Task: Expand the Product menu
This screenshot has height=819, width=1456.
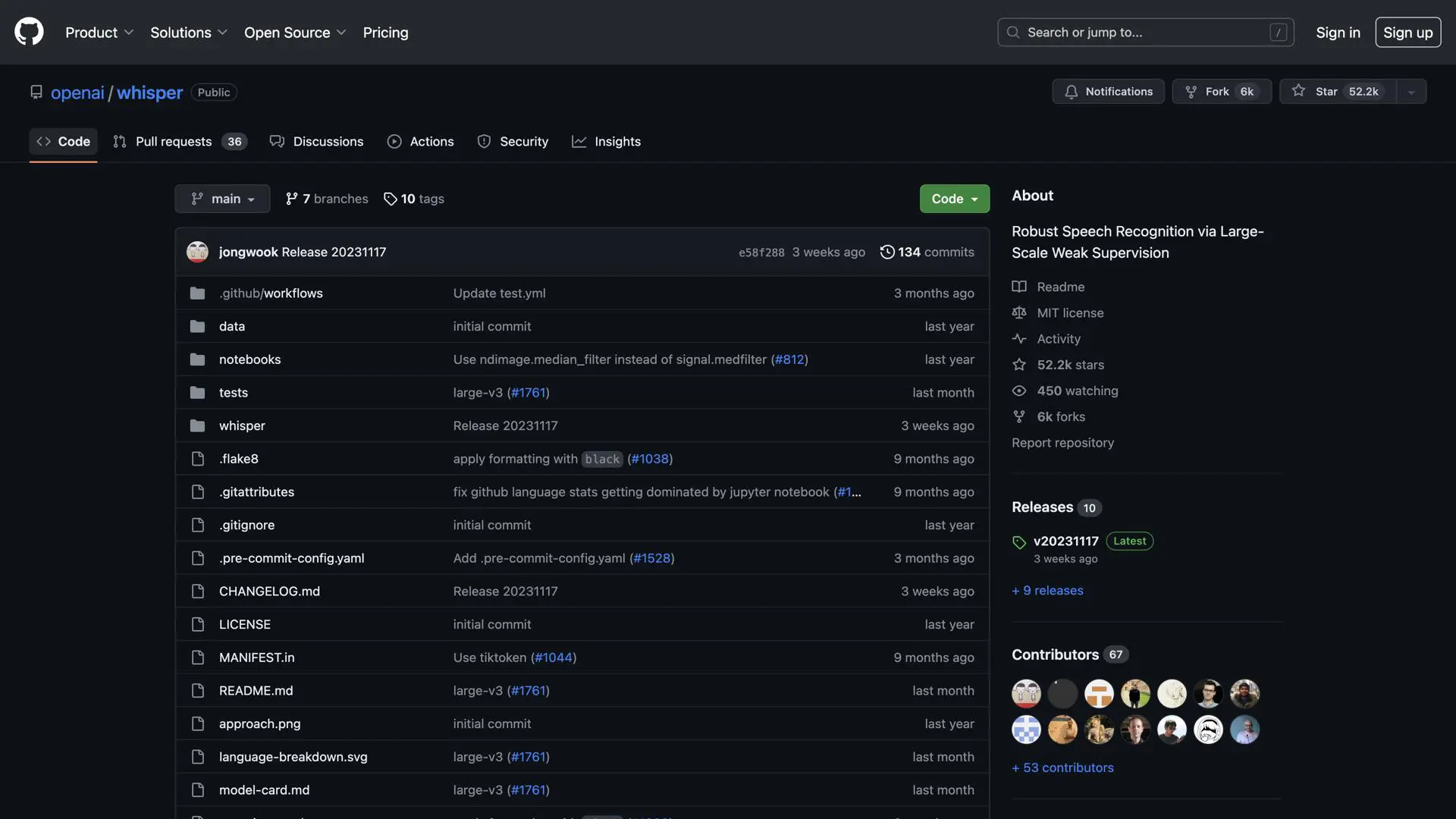Action: tap(99, 33)
